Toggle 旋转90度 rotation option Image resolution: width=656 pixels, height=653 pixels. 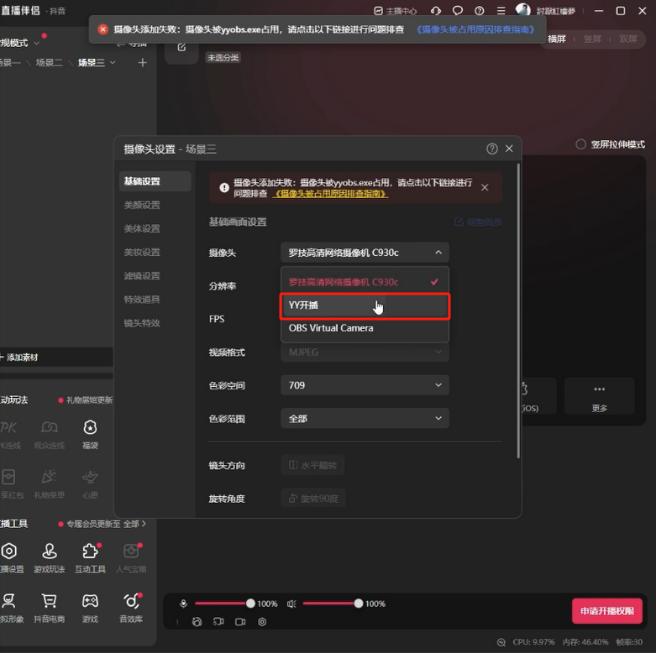coord(313,498)
